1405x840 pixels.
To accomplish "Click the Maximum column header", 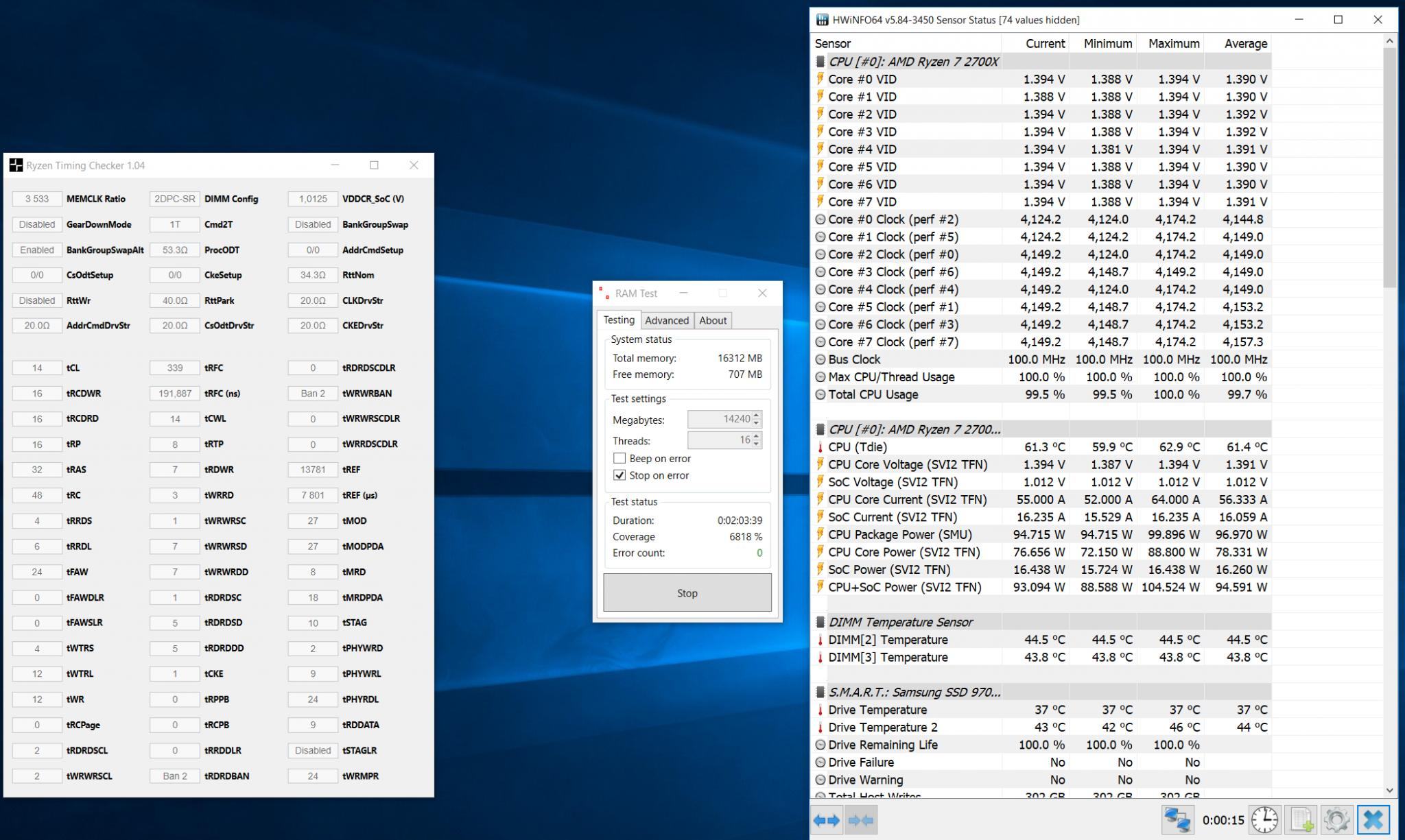I will click(1173, 43).
